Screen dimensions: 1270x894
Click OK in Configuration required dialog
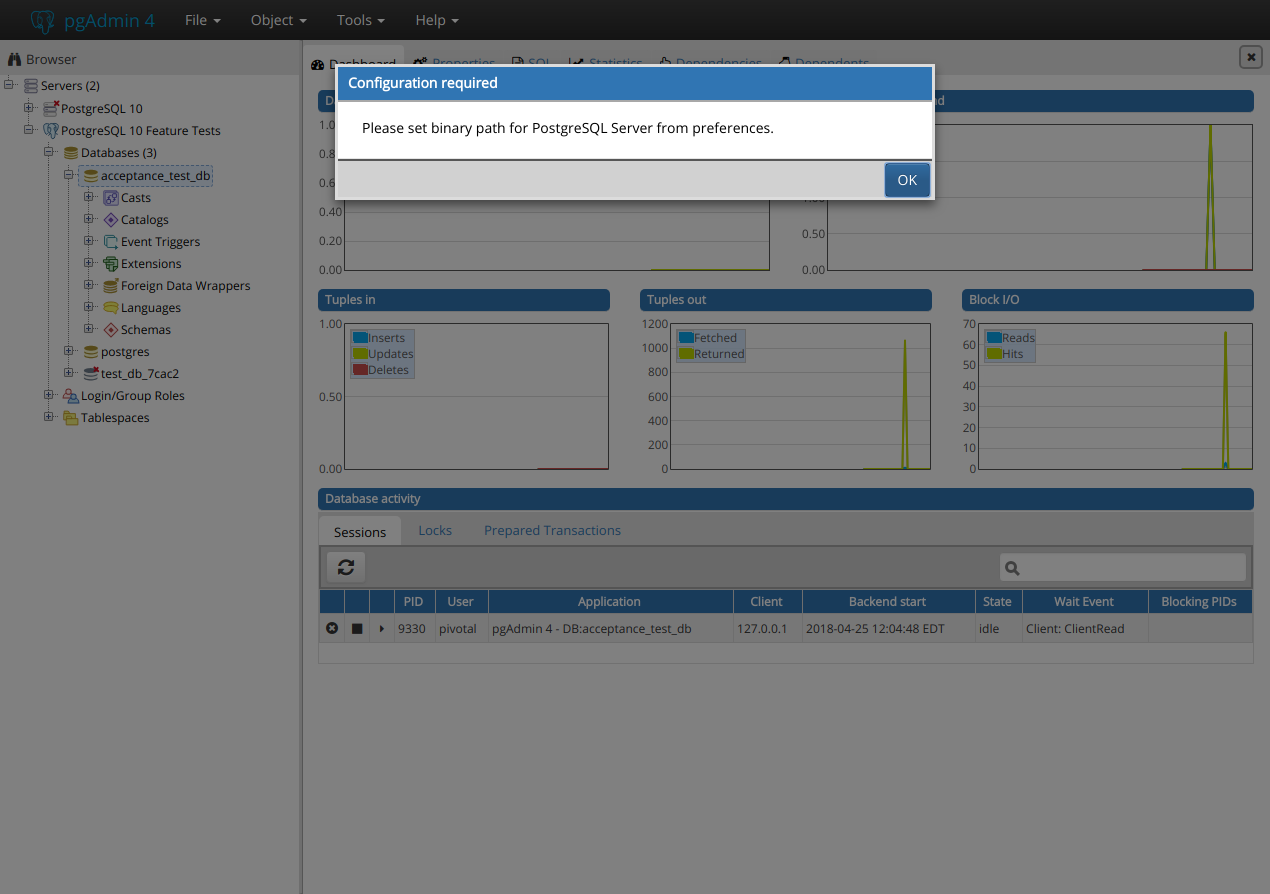pyautogui.click(x=907, y=180)
